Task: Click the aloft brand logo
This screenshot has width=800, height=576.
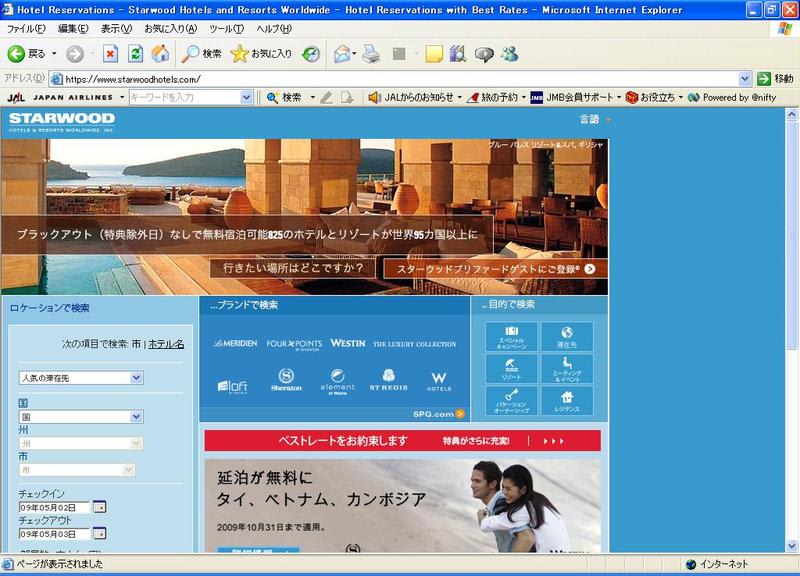Action: 232,387
